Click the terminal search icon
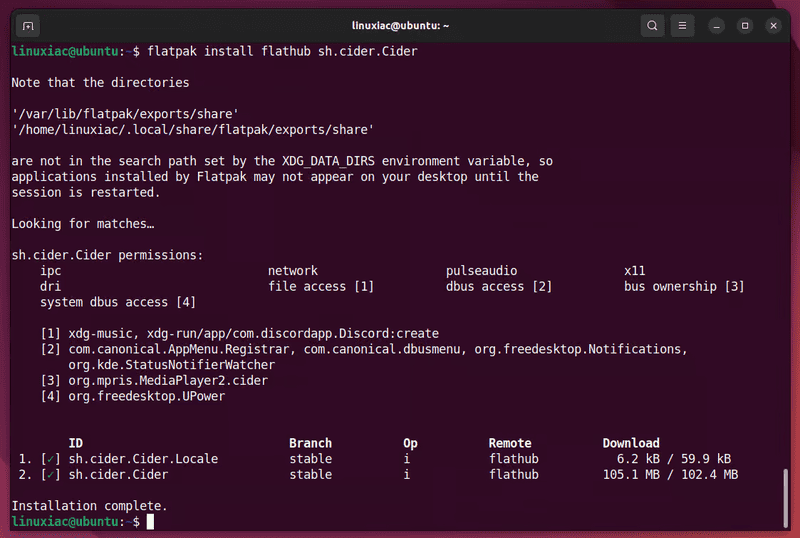 point(652,25)
